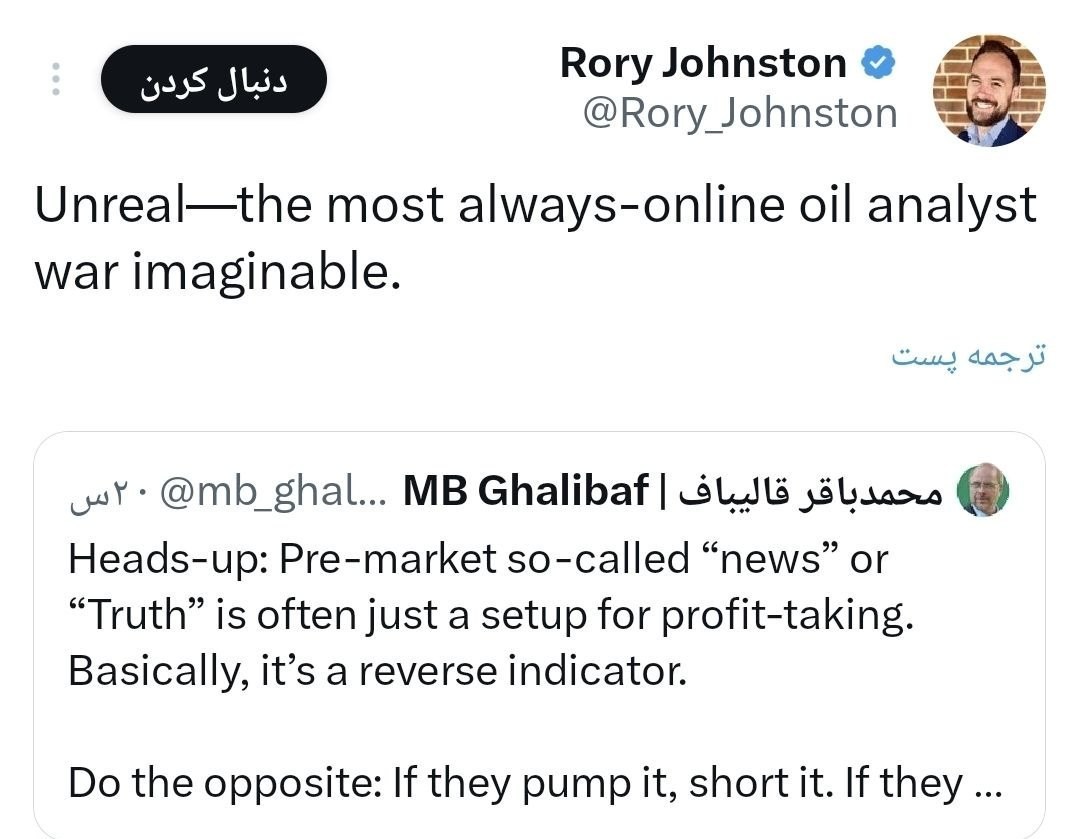
Task: Click the @Rory_Johnston handle
Action: [740, 113]
